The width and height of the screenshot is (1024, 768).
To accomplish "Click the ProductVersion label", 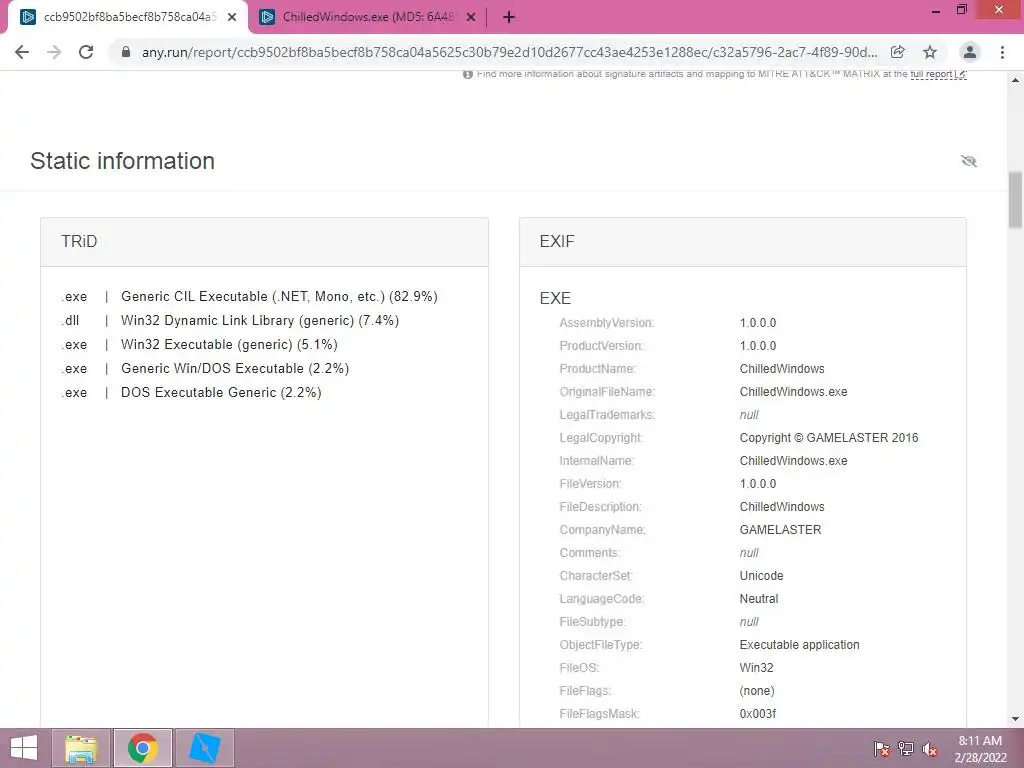I will (601, 345).
